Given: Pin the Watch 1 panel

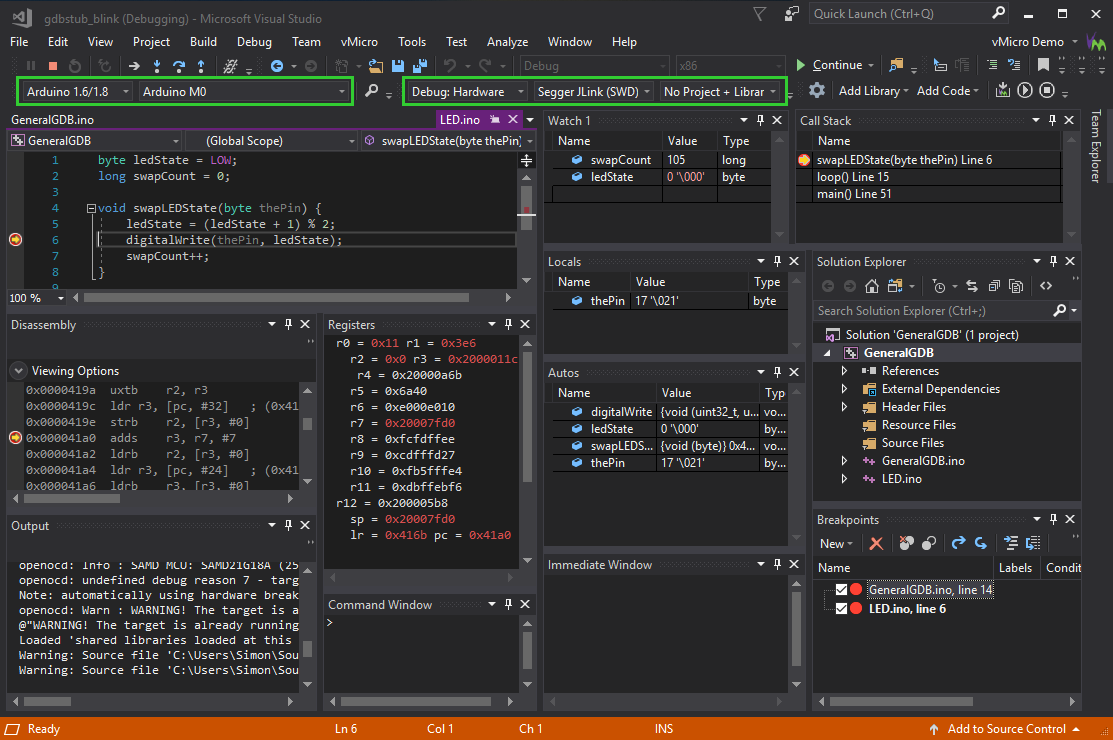Looking at the screenshot, I should 760,120.
